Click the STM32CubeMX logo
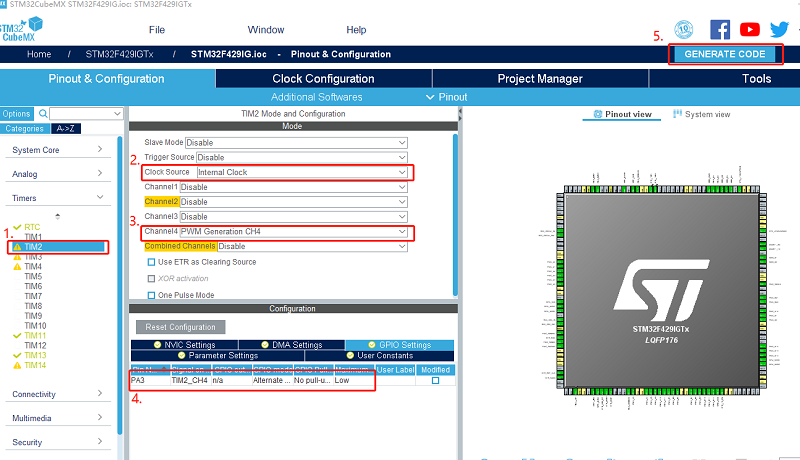 coord(24,29)
